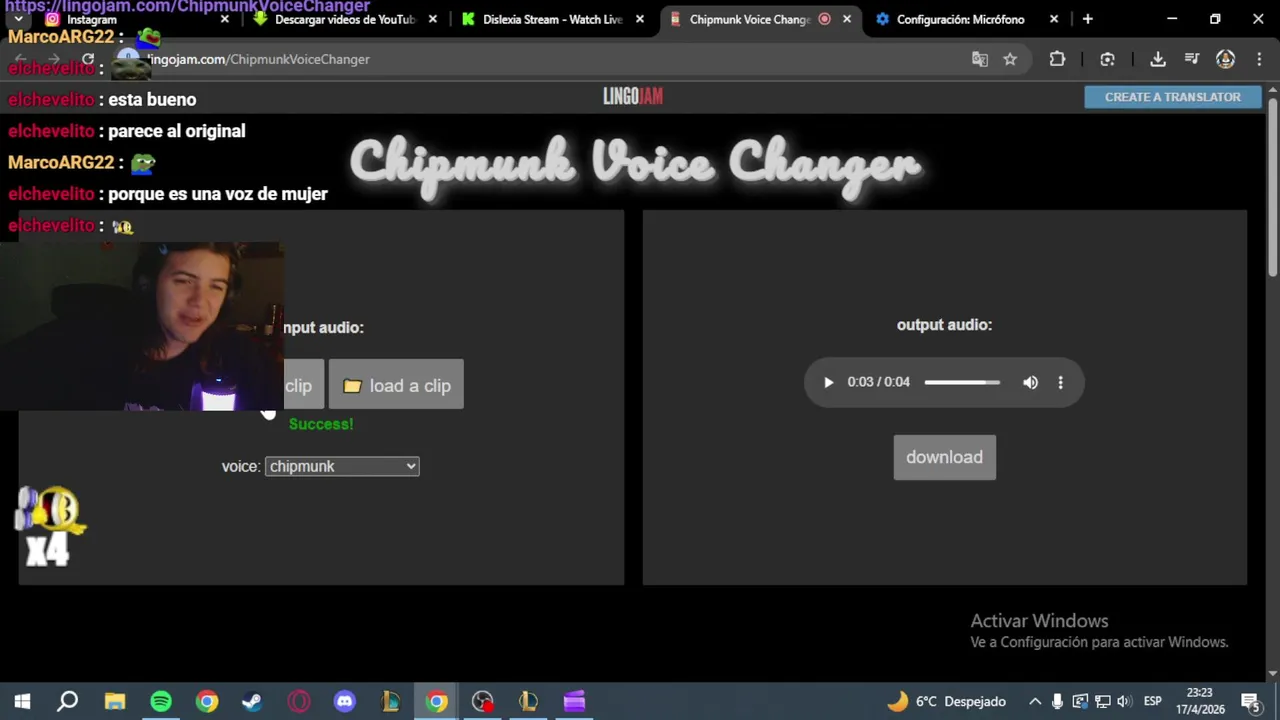Open the media controls icon in toolbar
The image size is (1280, 720).
1191,59
